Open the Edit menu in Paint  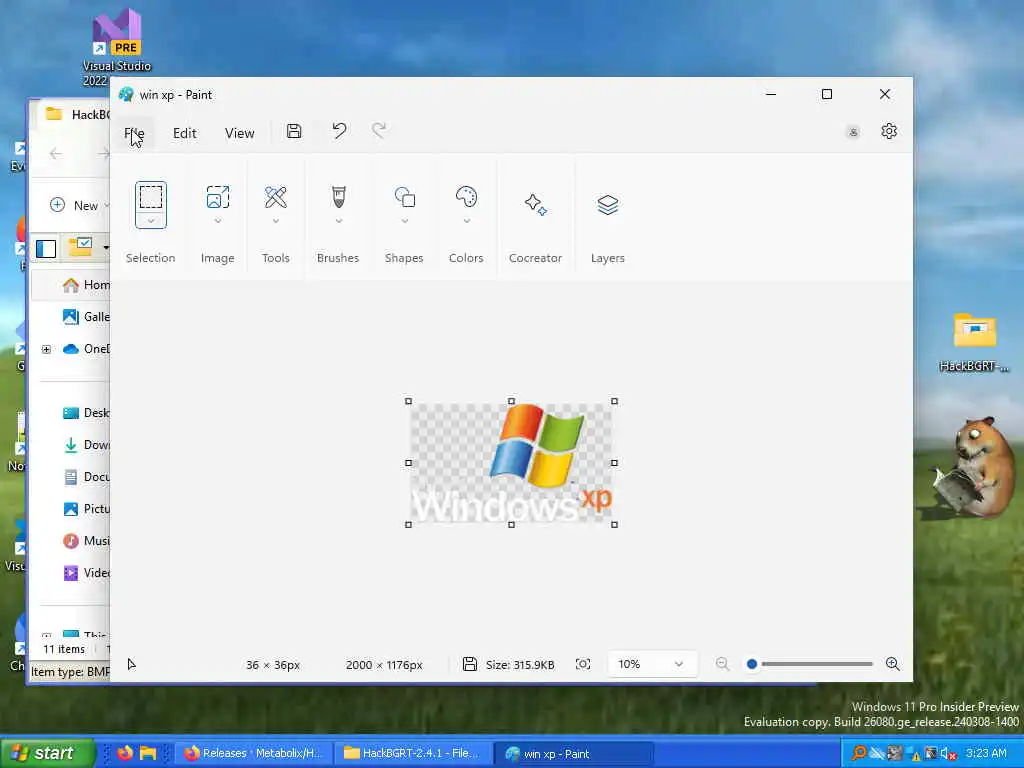click(184, 133)
